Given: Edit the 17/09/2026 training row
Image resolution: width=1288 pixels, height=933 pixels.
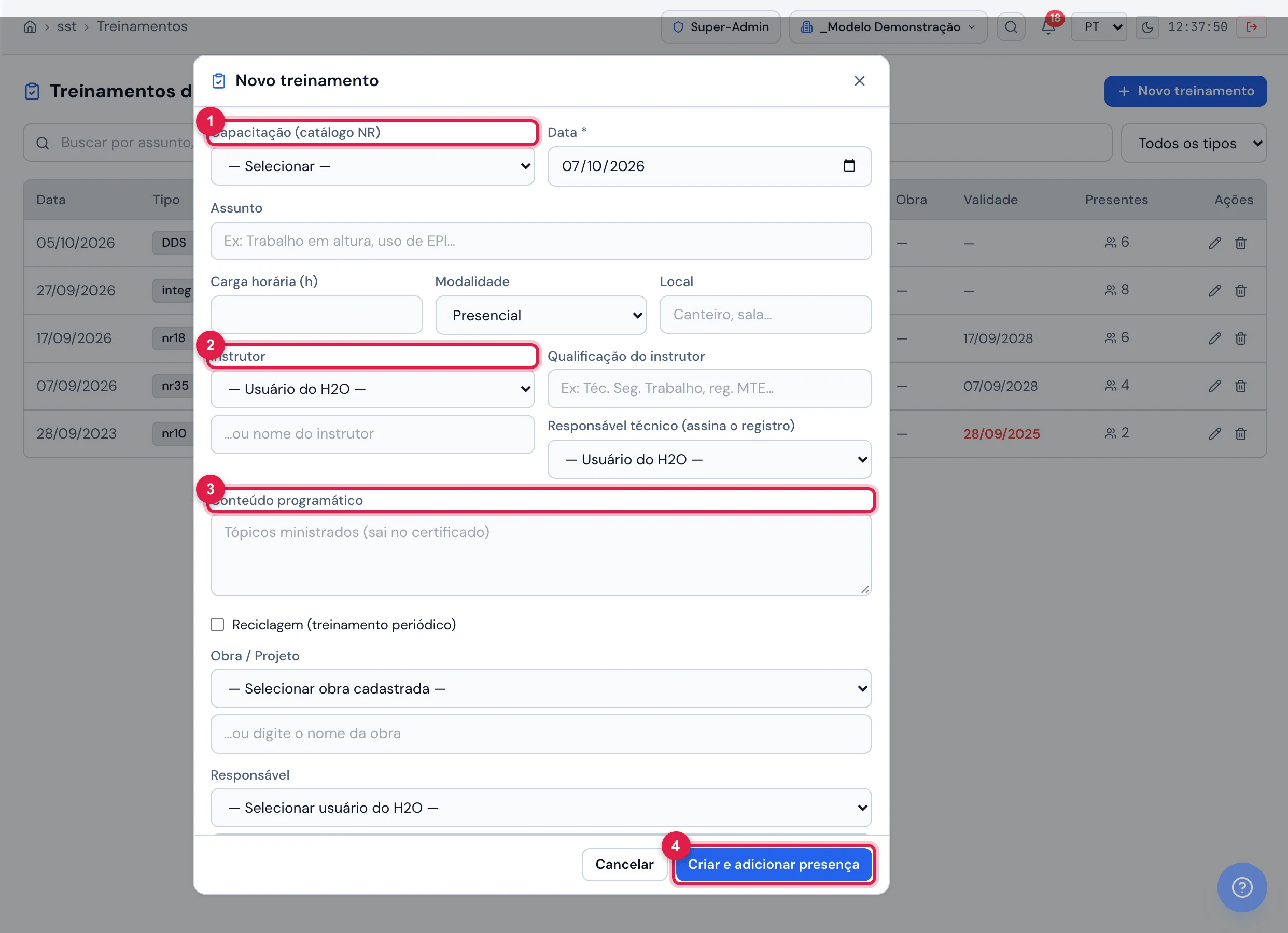Looking at the screenshot, I should click(x=1214, y=338).
